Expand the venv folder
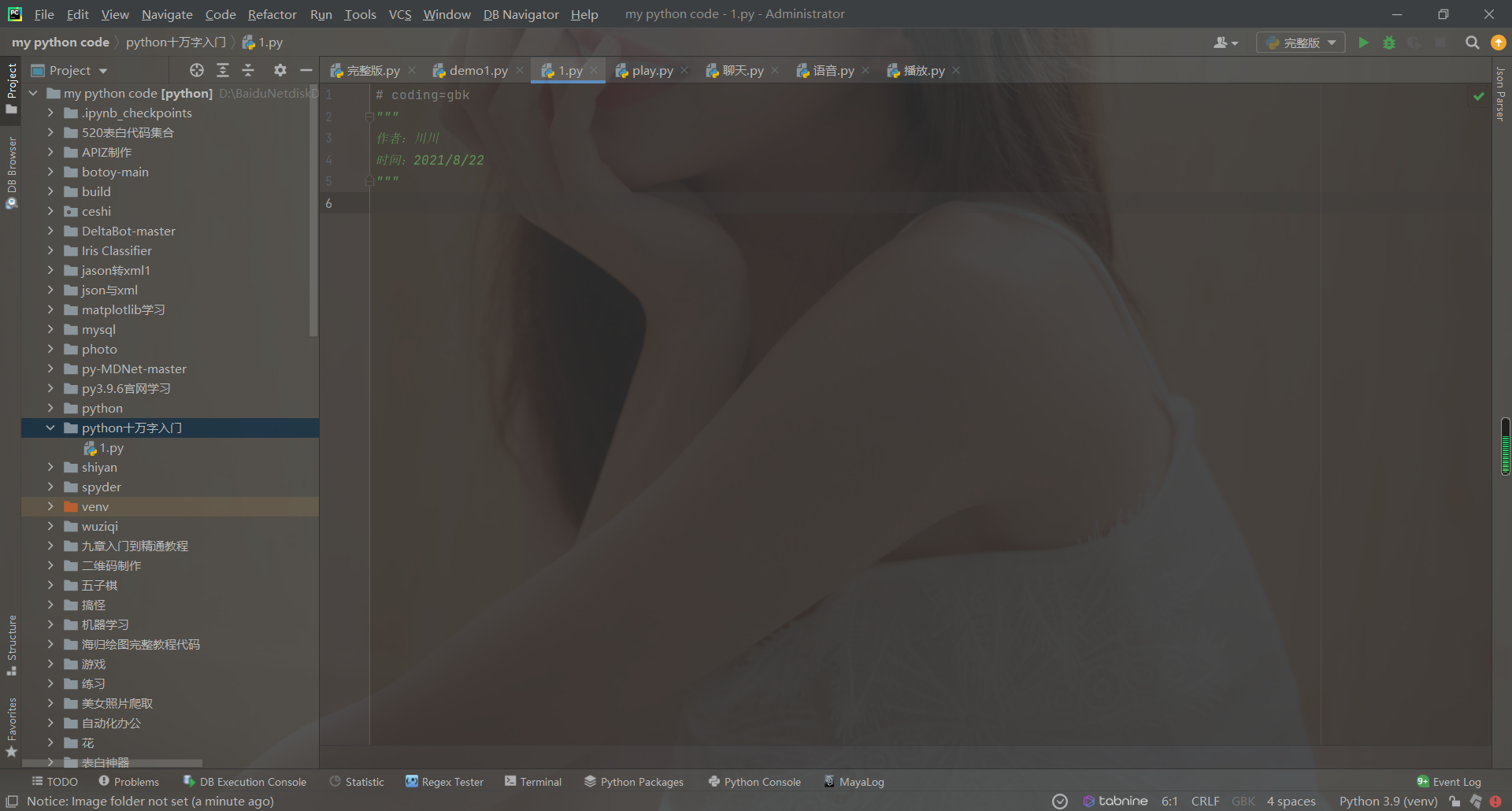 coord(50,506)
